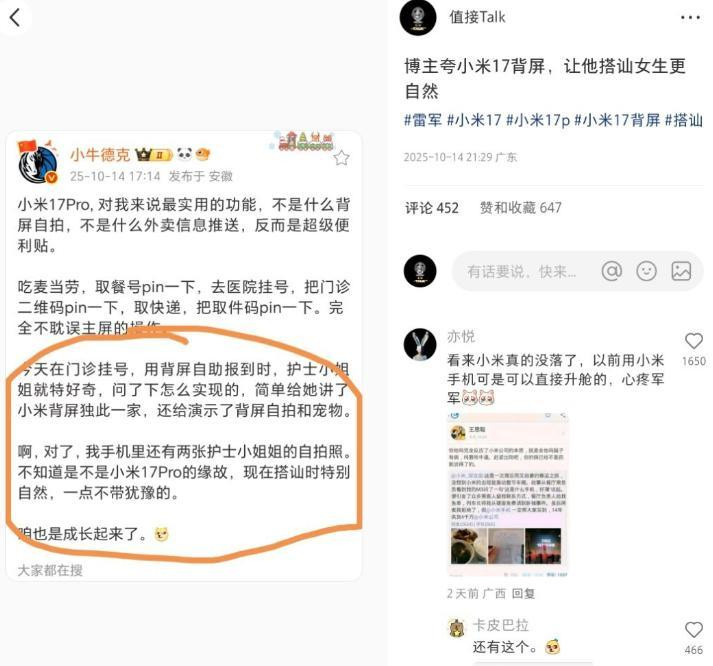
Task: Open the #雷军 hashtag
Action: [x=423, y=120]
